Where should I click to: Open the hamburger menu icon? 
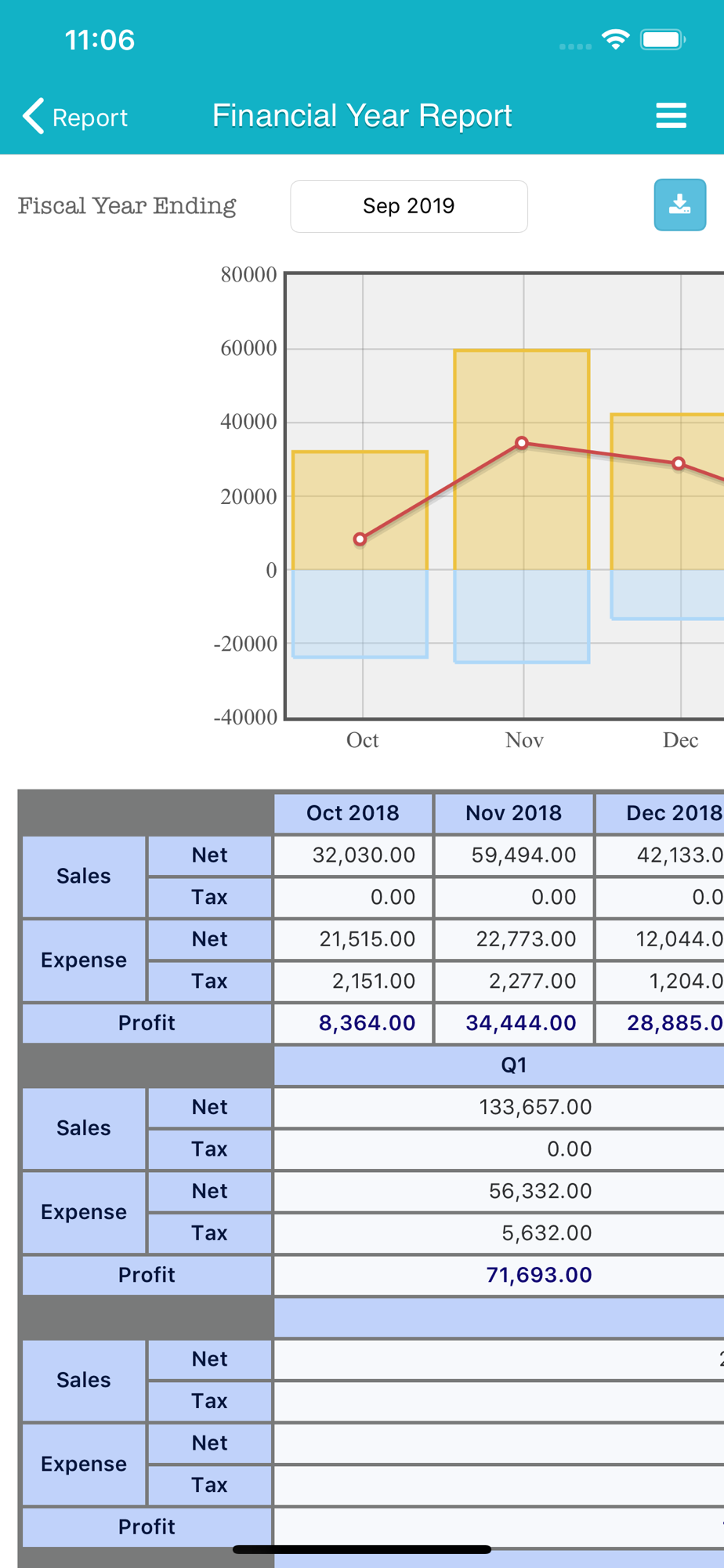coord(671,115)
